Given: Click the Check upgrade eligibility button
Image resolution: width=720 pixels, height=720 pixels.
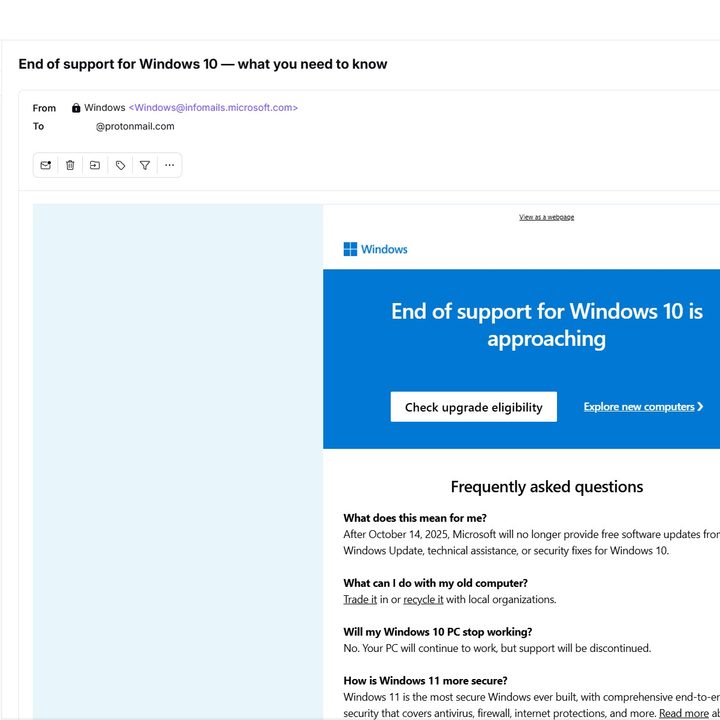Looking at the screenshot, I should click(x=473, y=407).
